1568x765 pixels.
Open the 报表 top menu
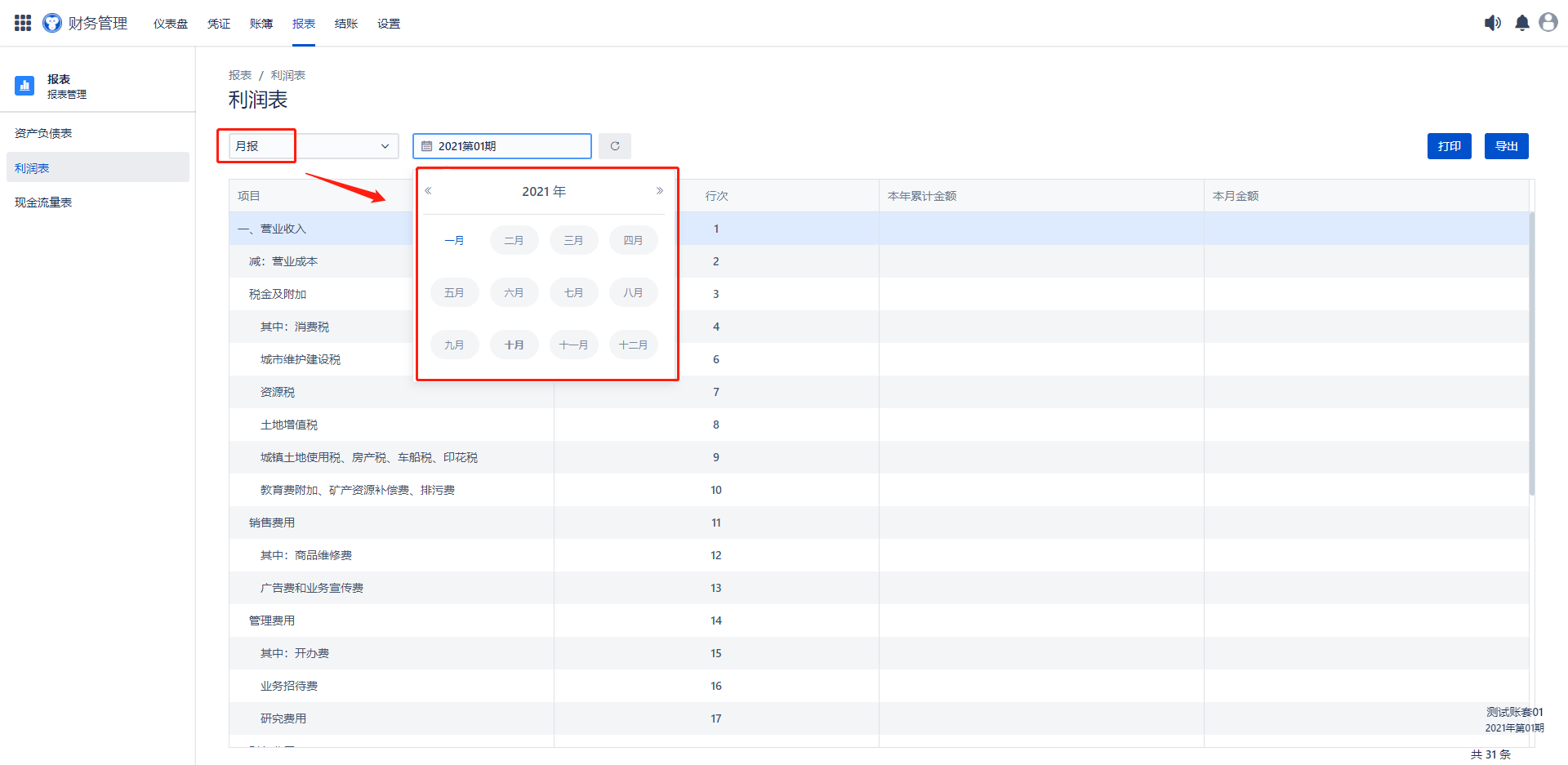pos(304,24)
